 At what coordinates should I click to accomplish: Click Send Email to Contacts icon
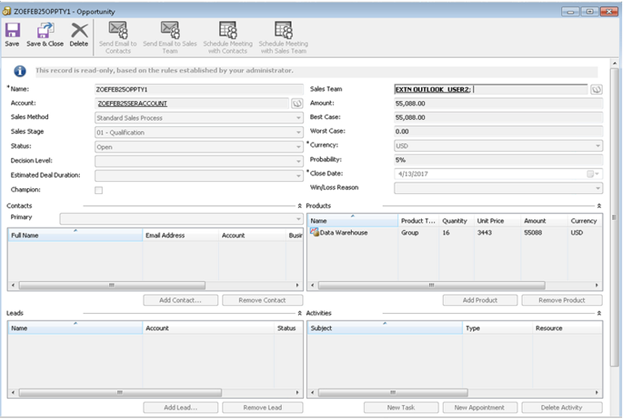pos(117,30)
